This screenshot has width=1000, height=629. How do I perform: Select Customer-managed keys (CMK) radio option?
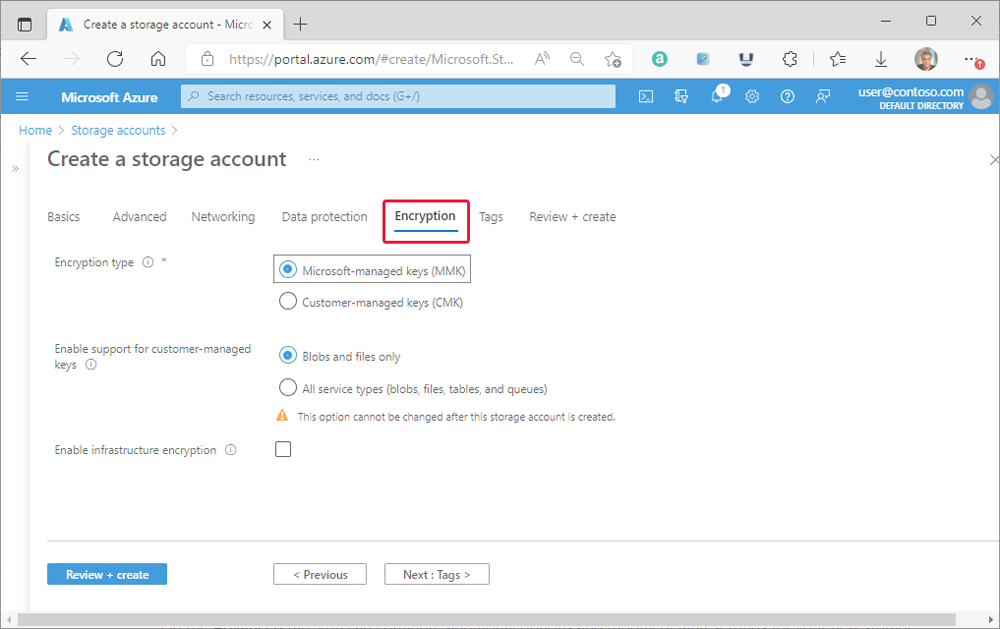point(288,301)
